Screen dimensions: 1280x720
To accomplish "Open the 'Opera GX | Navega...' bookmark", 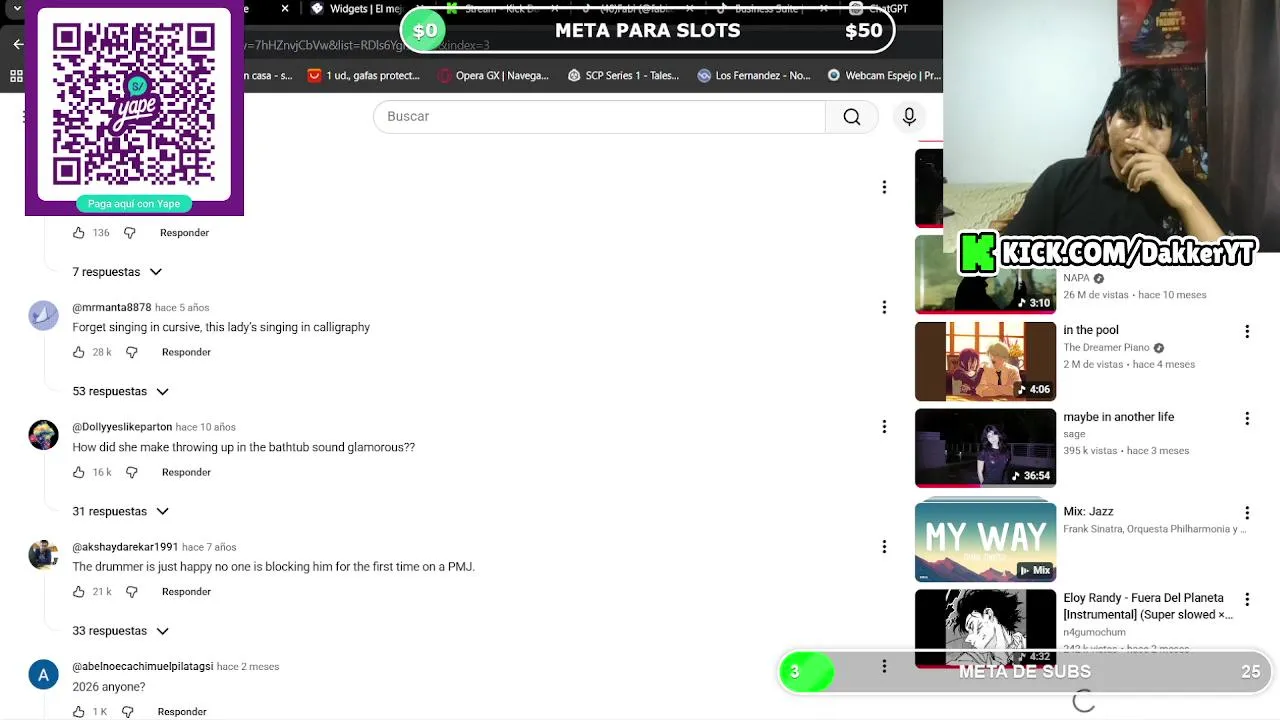I will coord(493,76).
